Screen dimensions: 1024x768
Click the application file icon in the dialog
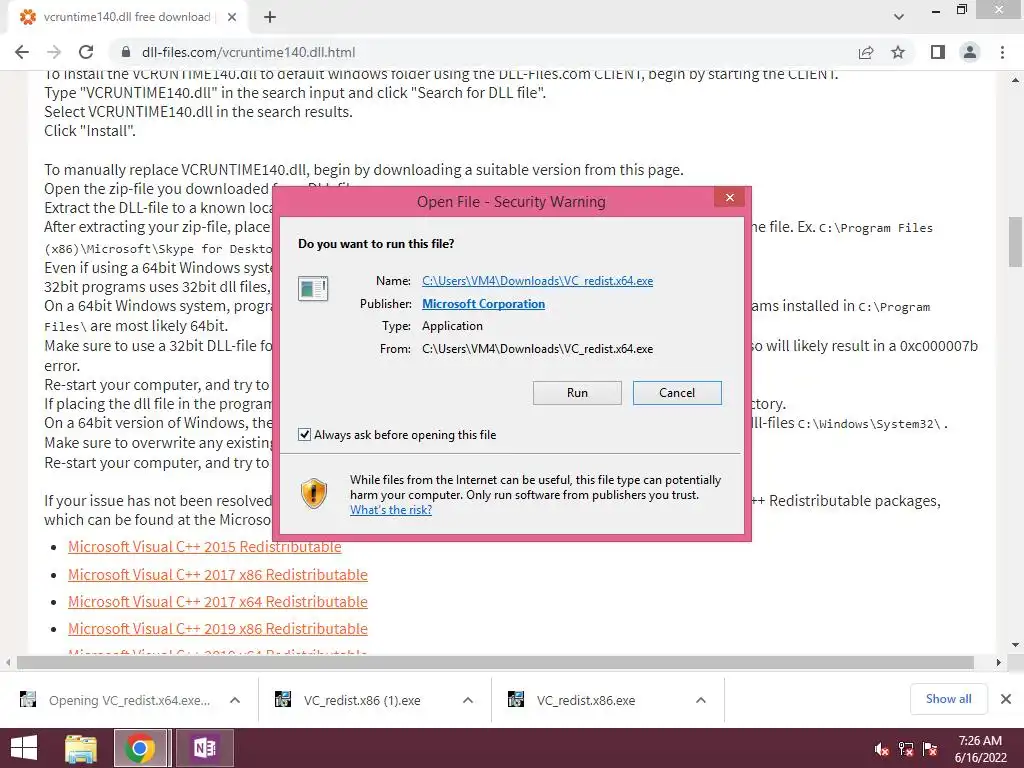coord(313,288)
